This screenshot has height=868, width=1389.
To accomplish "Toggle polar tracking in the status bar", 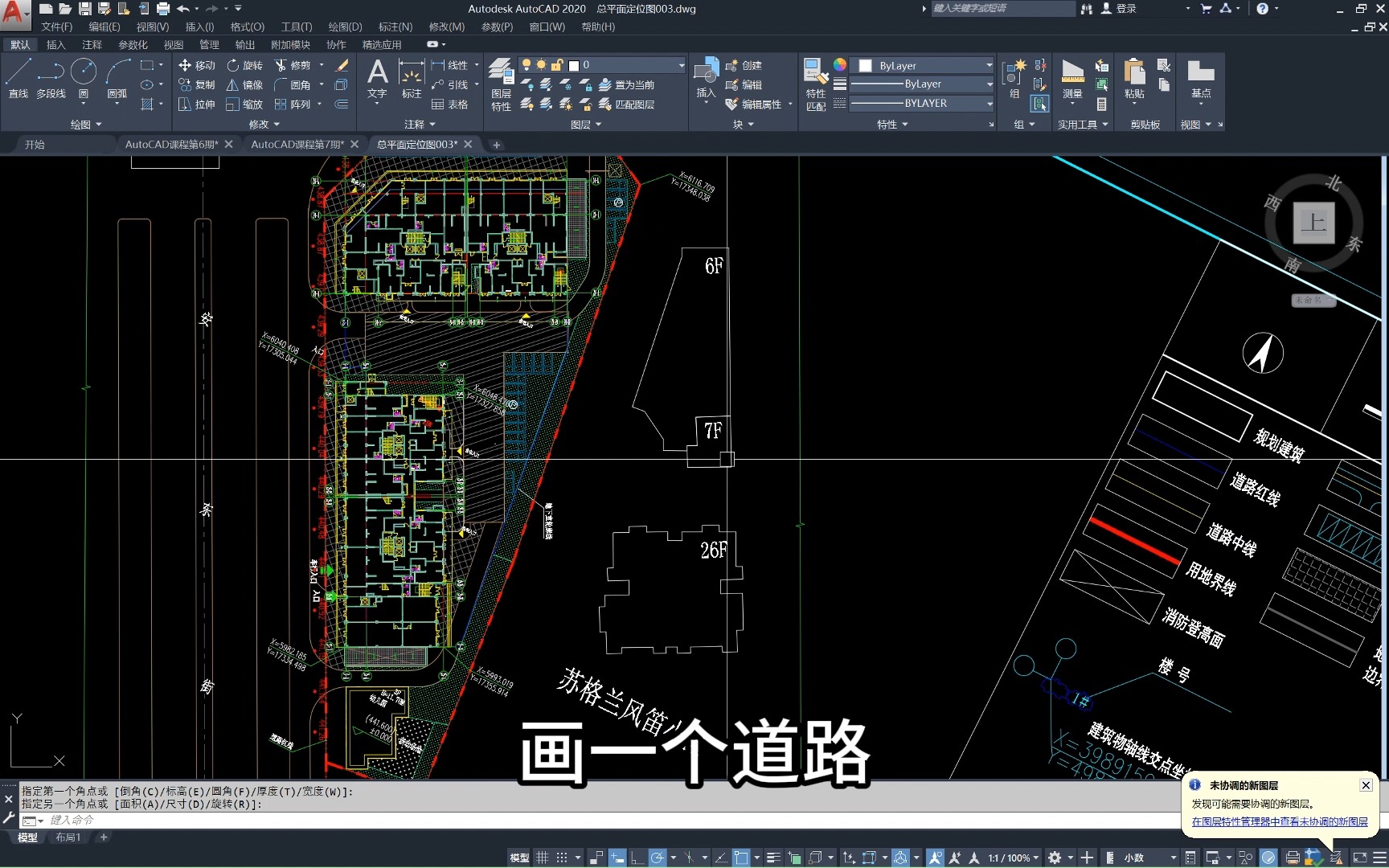I will (x=658, y=858).
